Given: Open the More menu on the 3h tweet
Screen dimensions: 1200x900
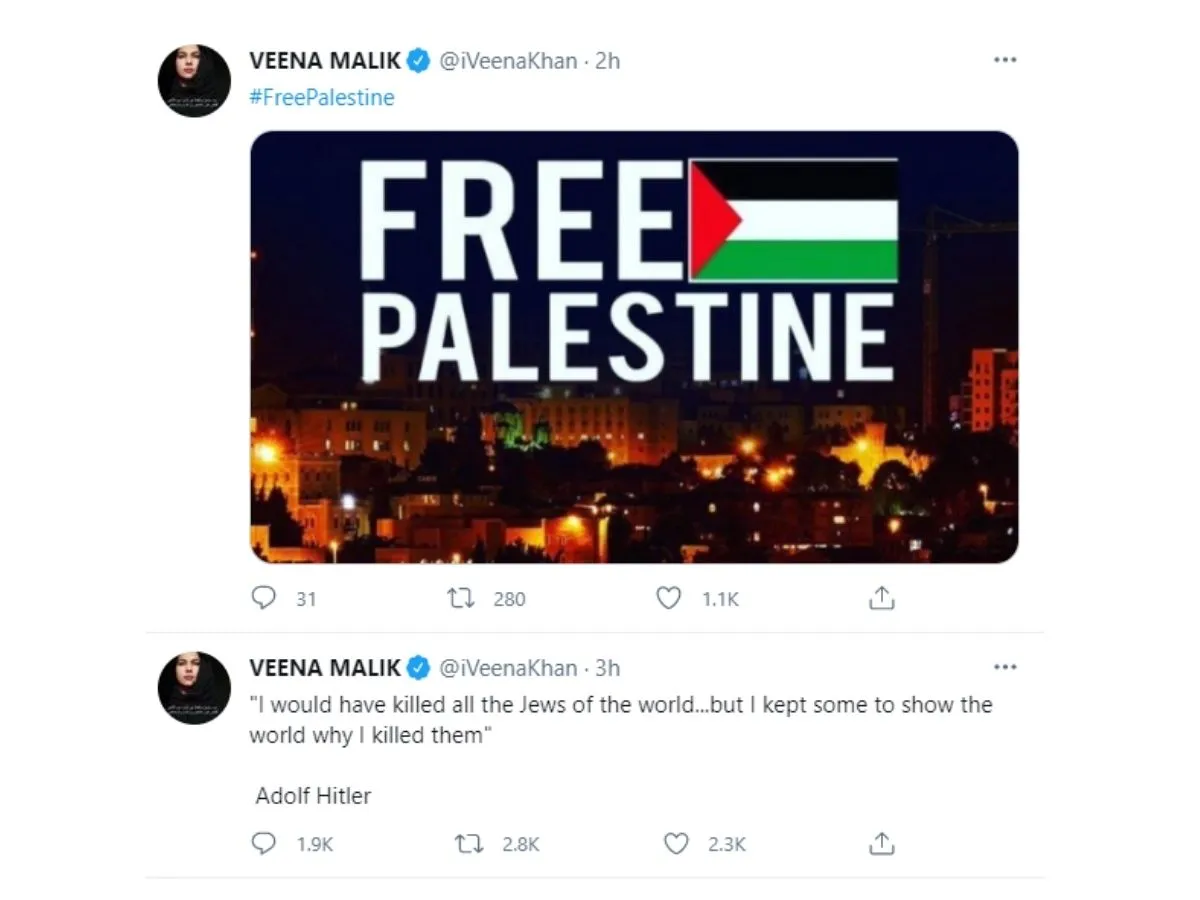Looking at the screenshot, I should 1004,667.
